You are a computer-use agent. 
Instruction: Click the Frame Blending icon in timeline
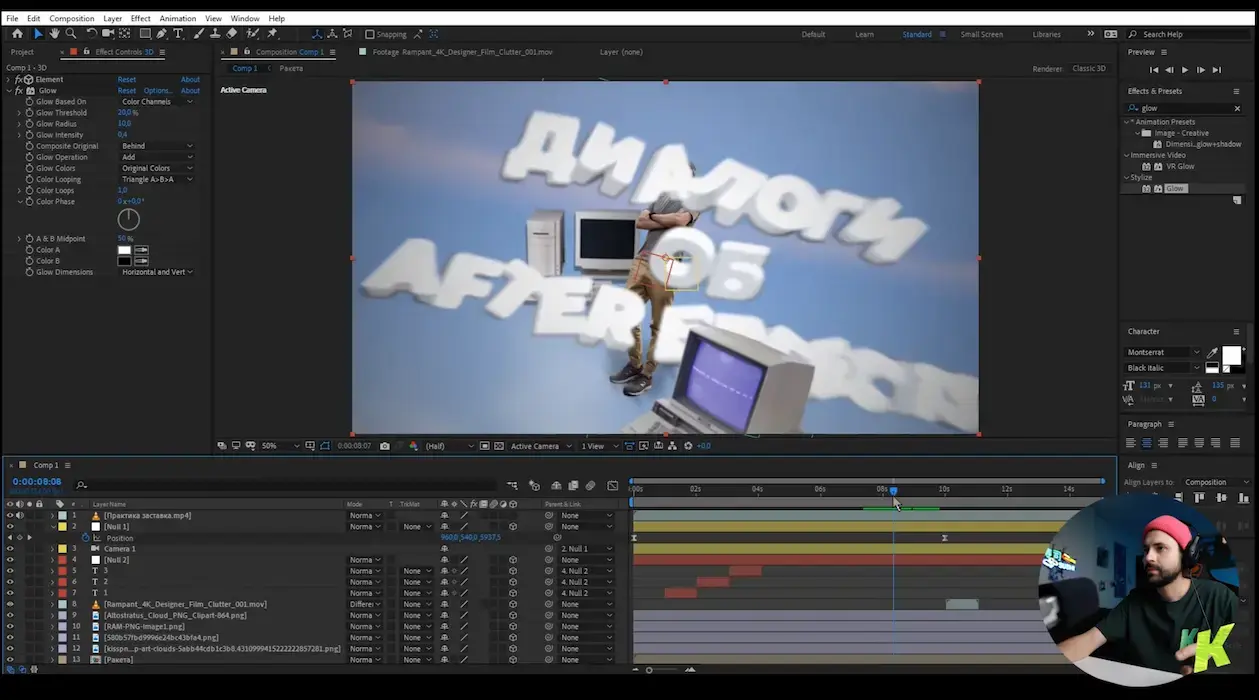pyautogui.click(x=573, y=486)
